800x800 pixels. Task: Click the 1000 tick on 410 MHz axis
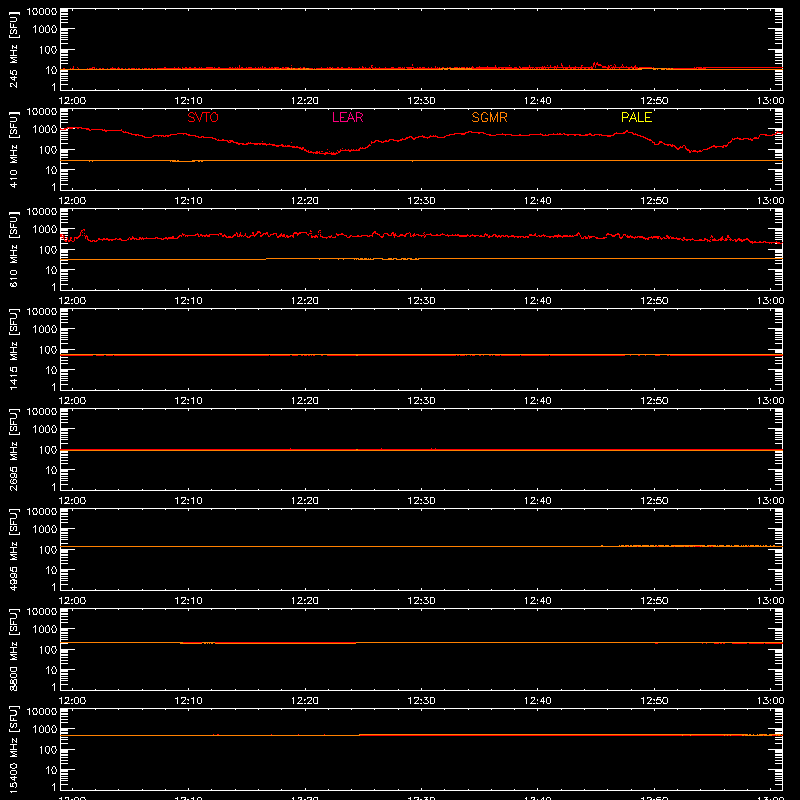click(x=45, y=130)
